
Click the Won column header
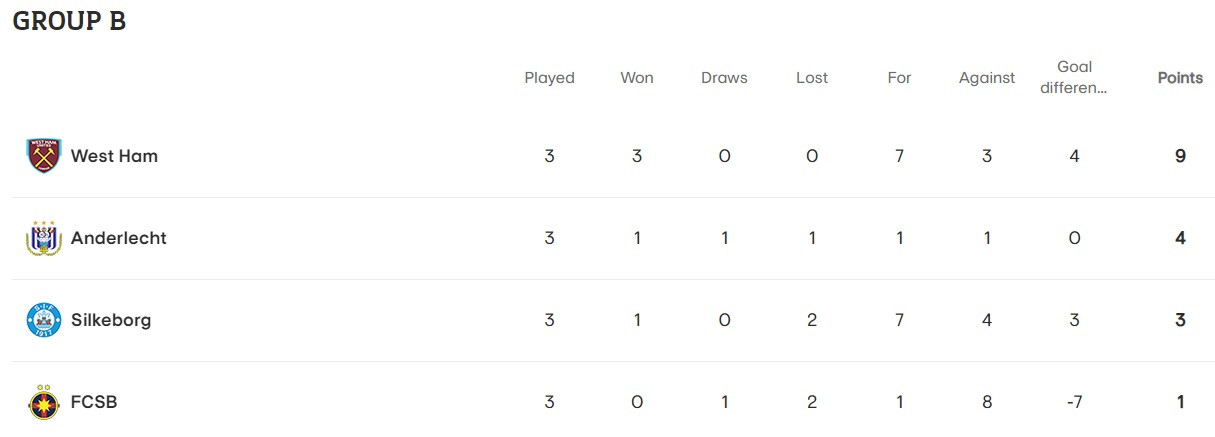click(637, 78)
